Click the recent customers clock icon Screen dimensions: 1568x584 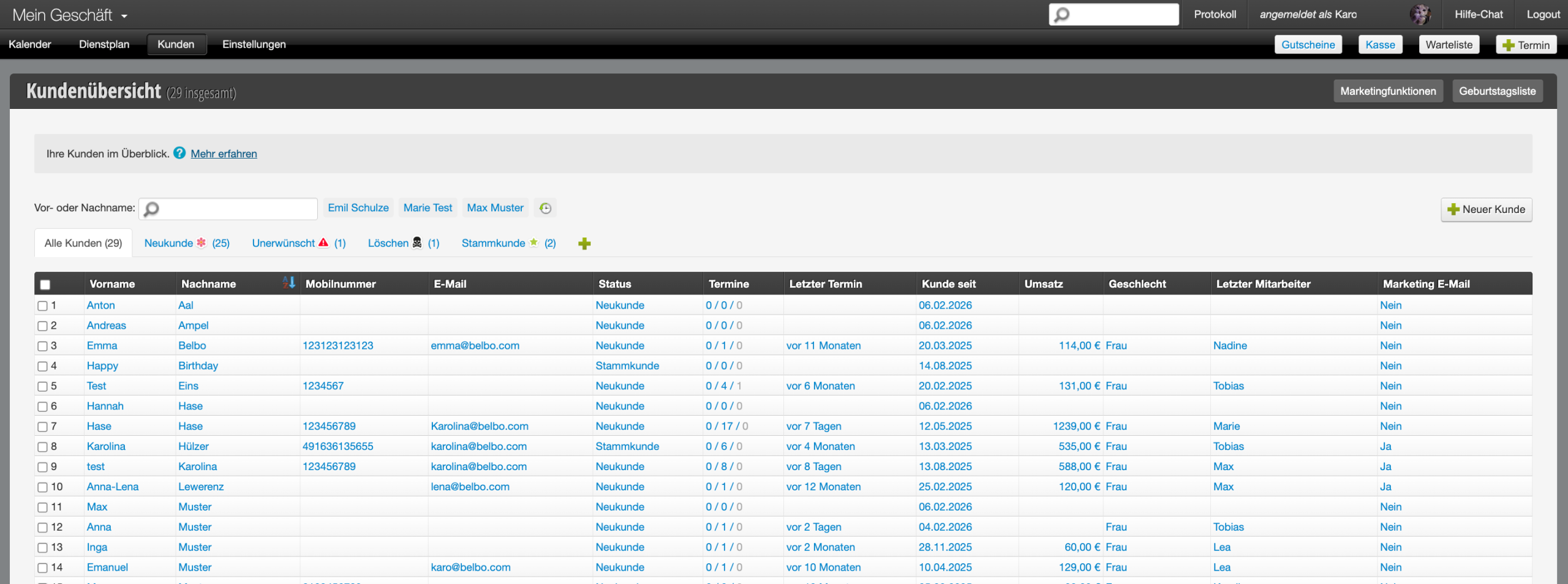tap(545, 208)
